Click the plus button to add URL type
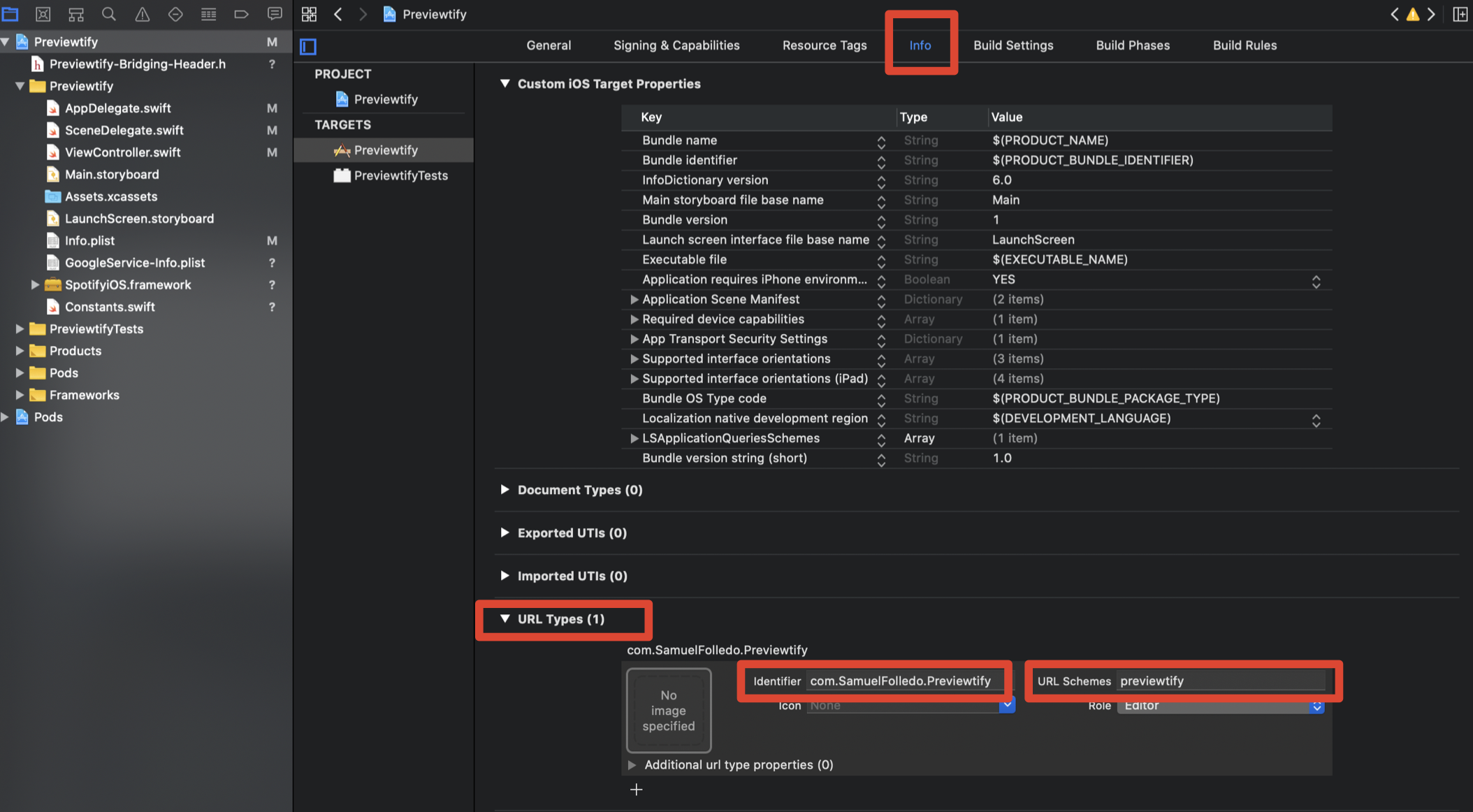 click(x=636, y=790)
